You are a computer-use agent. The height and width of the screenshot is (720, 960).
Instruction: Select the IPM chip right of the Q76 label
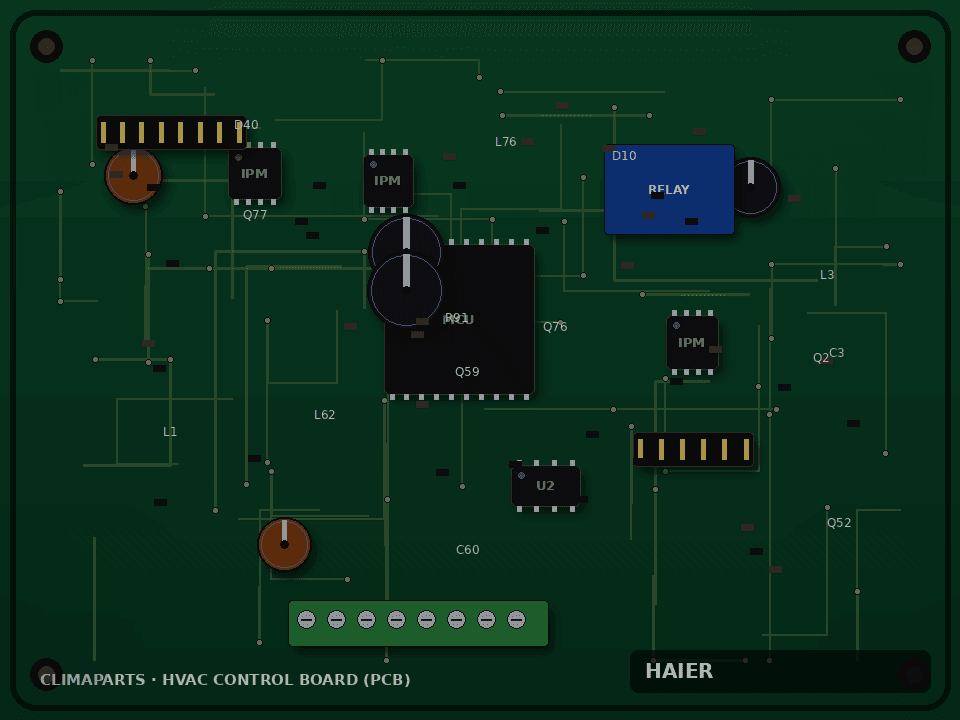(x=692, y=343)
